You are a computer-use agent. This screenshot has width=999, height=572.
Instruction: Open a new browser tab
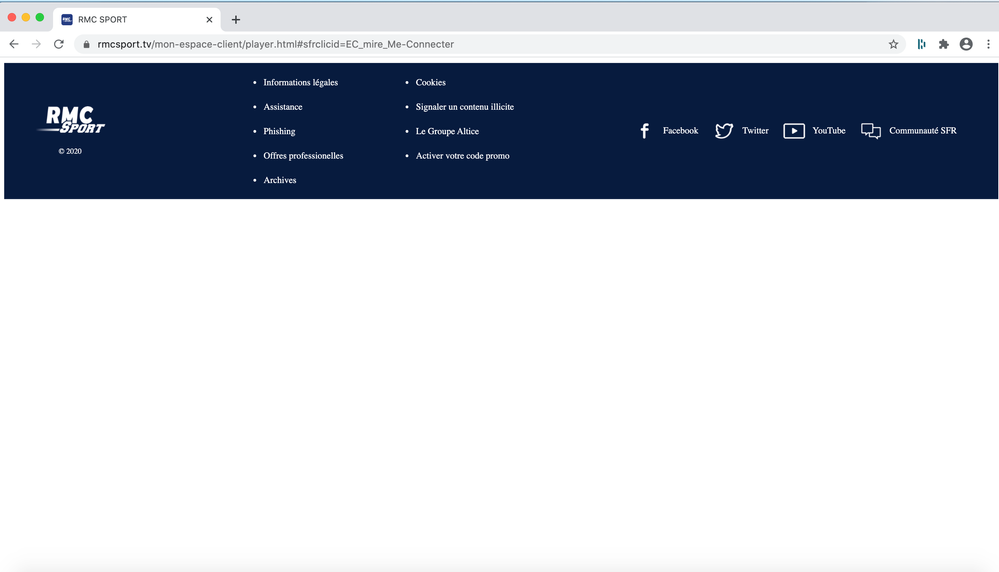[236, 20]
